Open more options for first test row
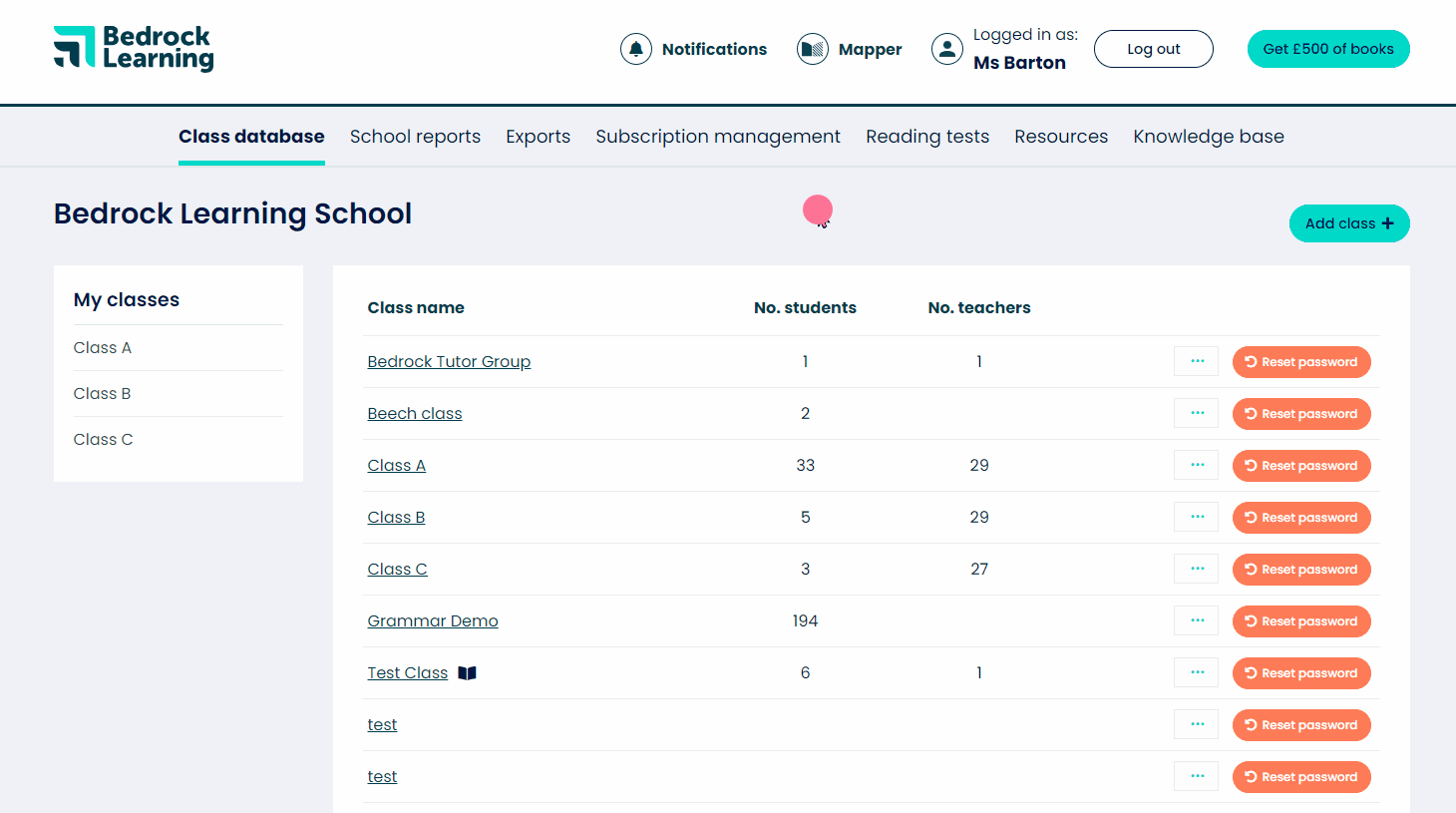This screenshot has width=1456, height=813. 1197,724
